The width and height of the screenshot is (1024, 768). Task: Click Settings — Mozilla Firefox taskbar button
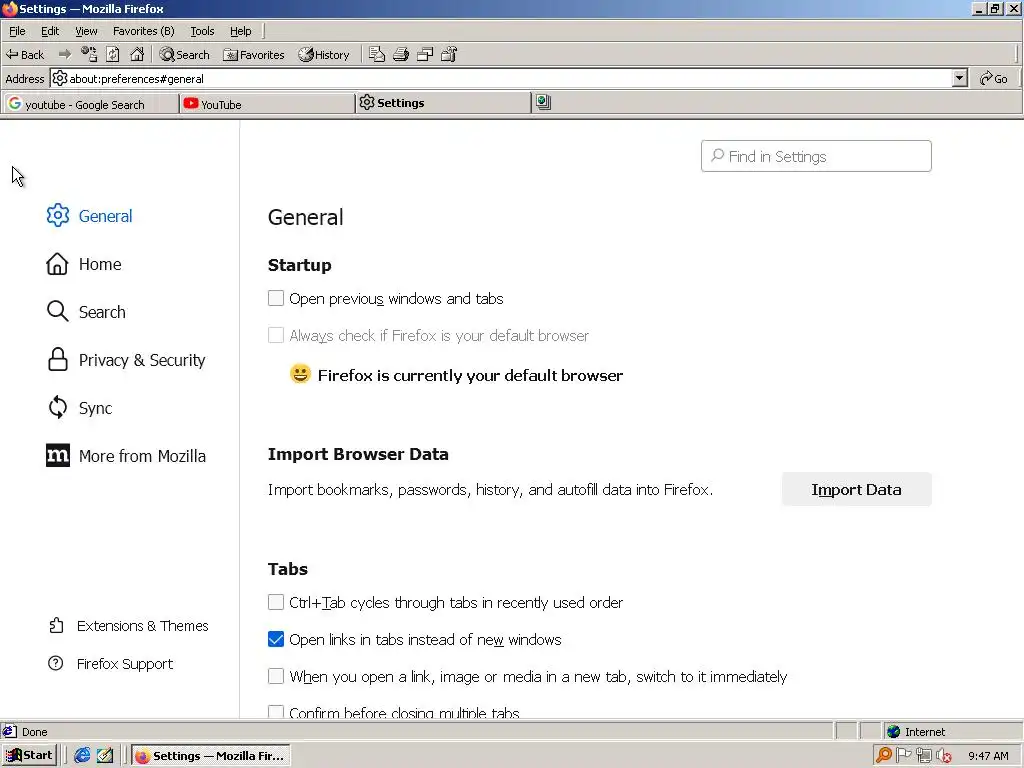(x=210, y=756)
